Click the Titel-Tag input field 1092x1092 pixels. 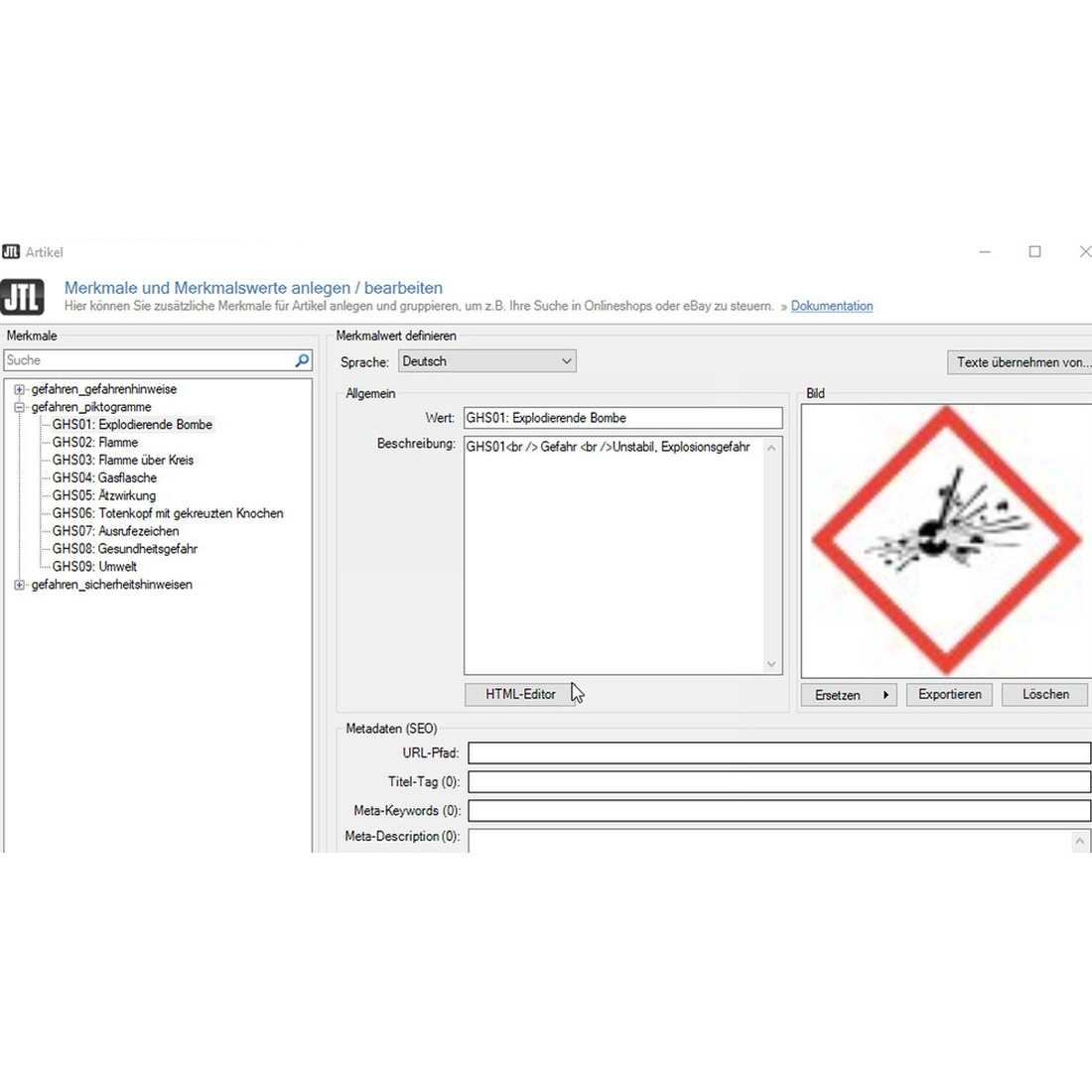[779, 781]
